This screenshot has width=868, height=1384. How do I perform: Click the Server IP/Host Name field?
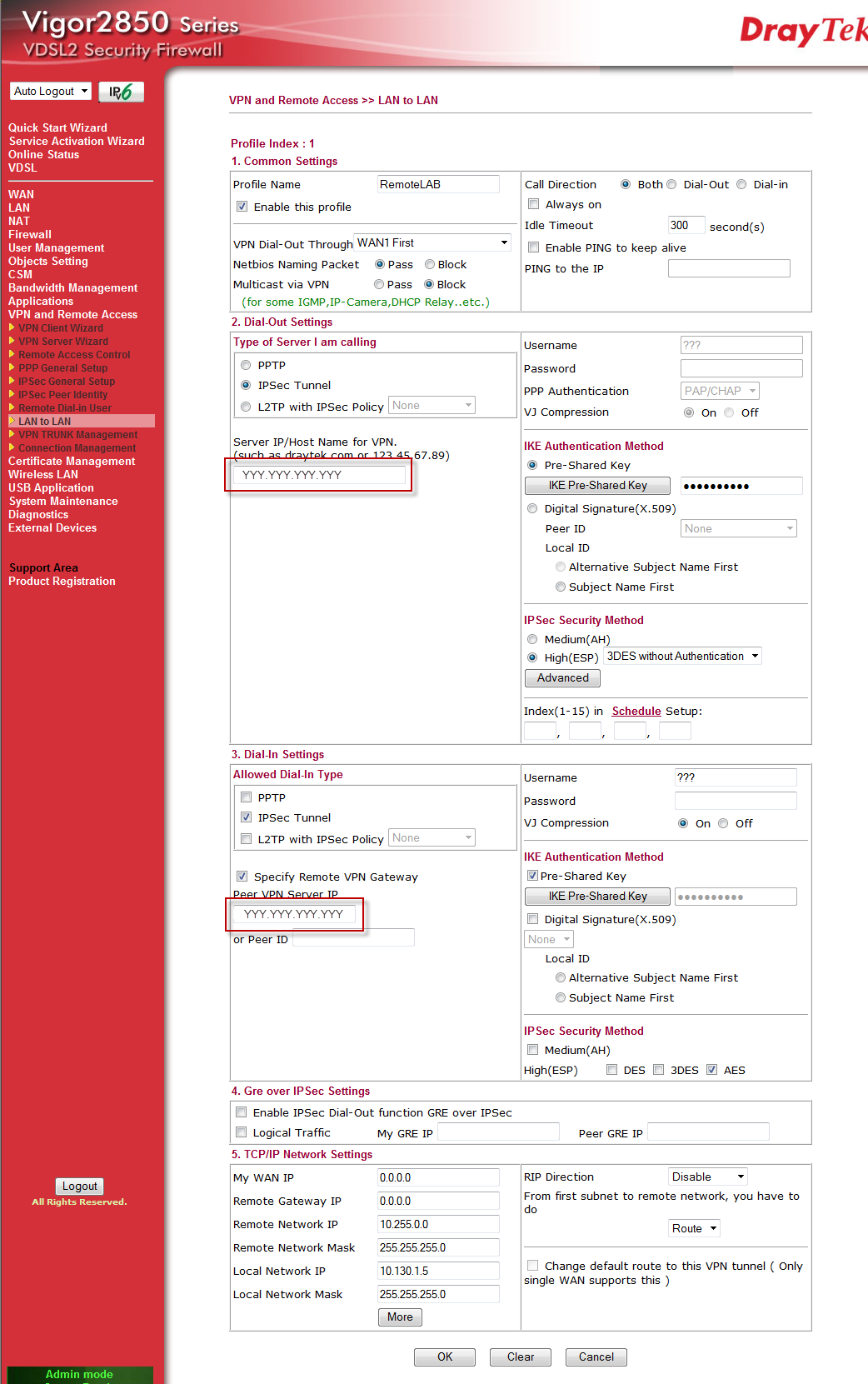pyautogui.click(x=319, y=475)
